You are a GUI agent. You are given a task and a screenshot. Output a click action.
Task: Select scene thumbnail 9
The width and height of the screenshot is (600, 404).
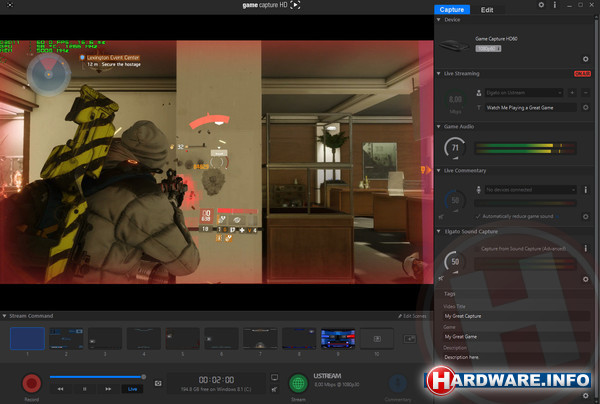click(338, 339)
